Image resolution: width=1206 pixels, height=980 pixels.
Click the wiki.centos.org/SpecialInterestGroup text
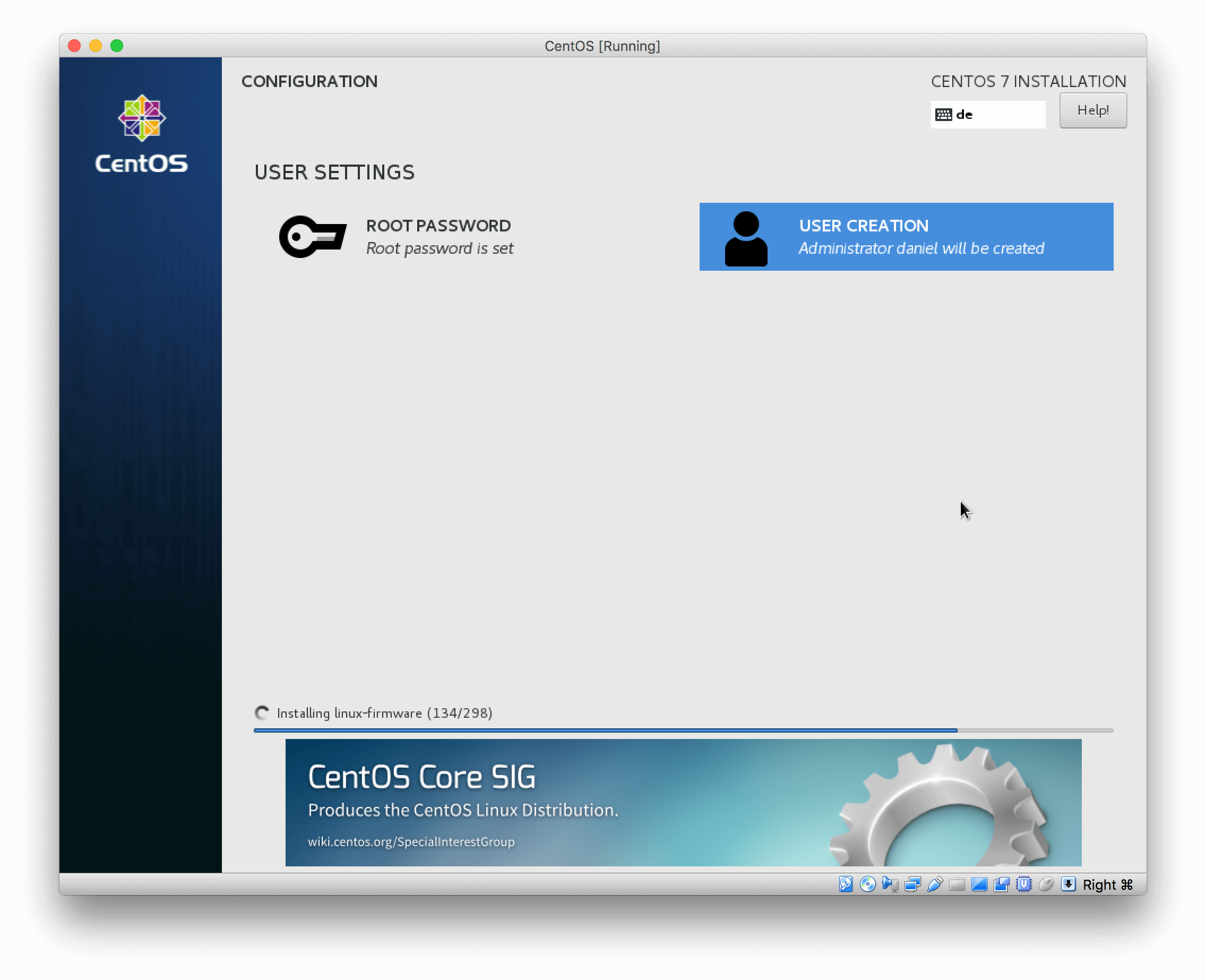tap(411, 841)
